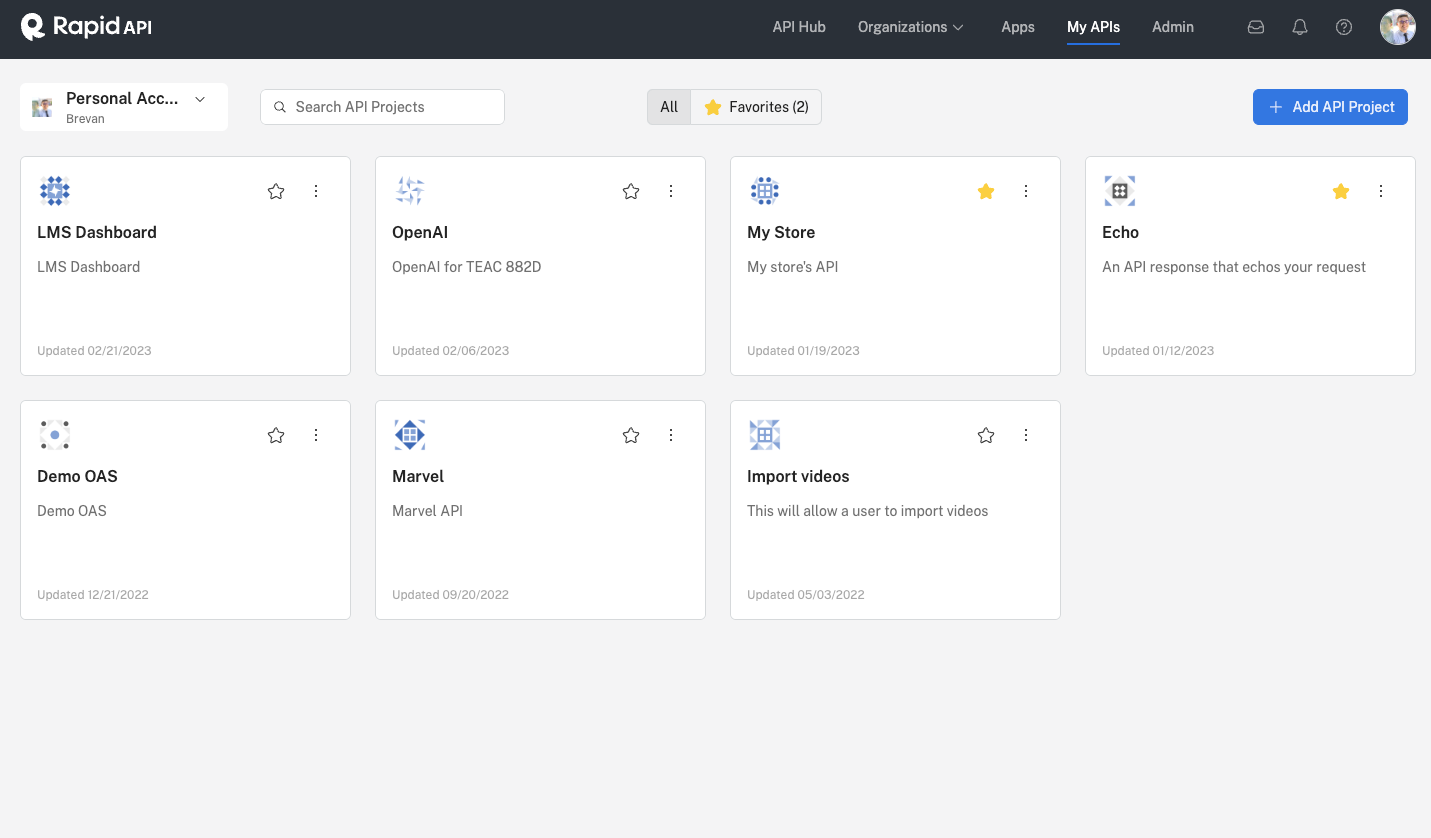Open the Apps page
Image resolution: width=1431 pixels, height=838 pixels.
click(x=1018, y=27)
